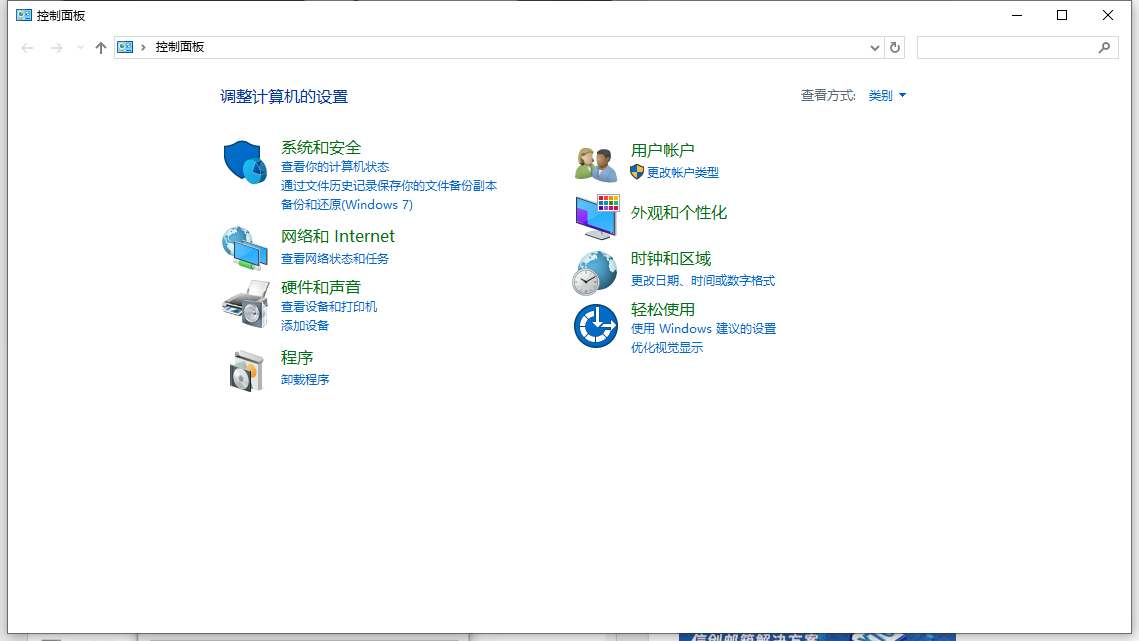Click the 控制面板 breadcrumb in address bar
Screen dimensions: 1139x641
pos(180,47)
